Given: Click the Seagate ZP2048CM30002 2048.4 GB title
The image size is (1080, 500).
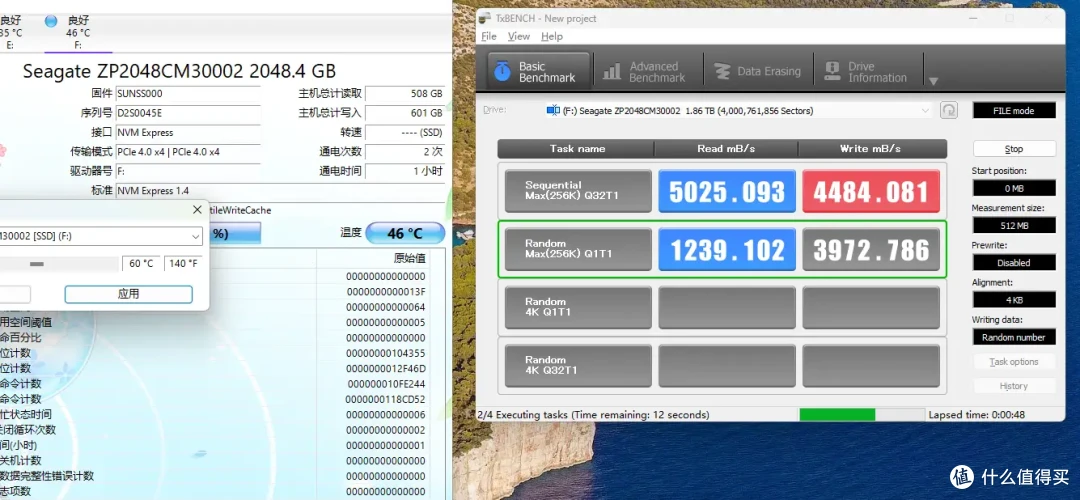Looking at the screenshot, I should coord(179,71).
